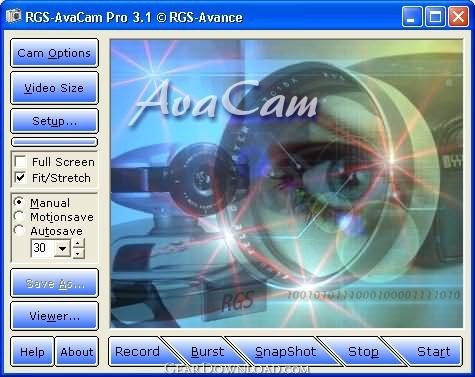Select the Manual save mode
Screen dimensions: 475x377
tap(19, 202)
